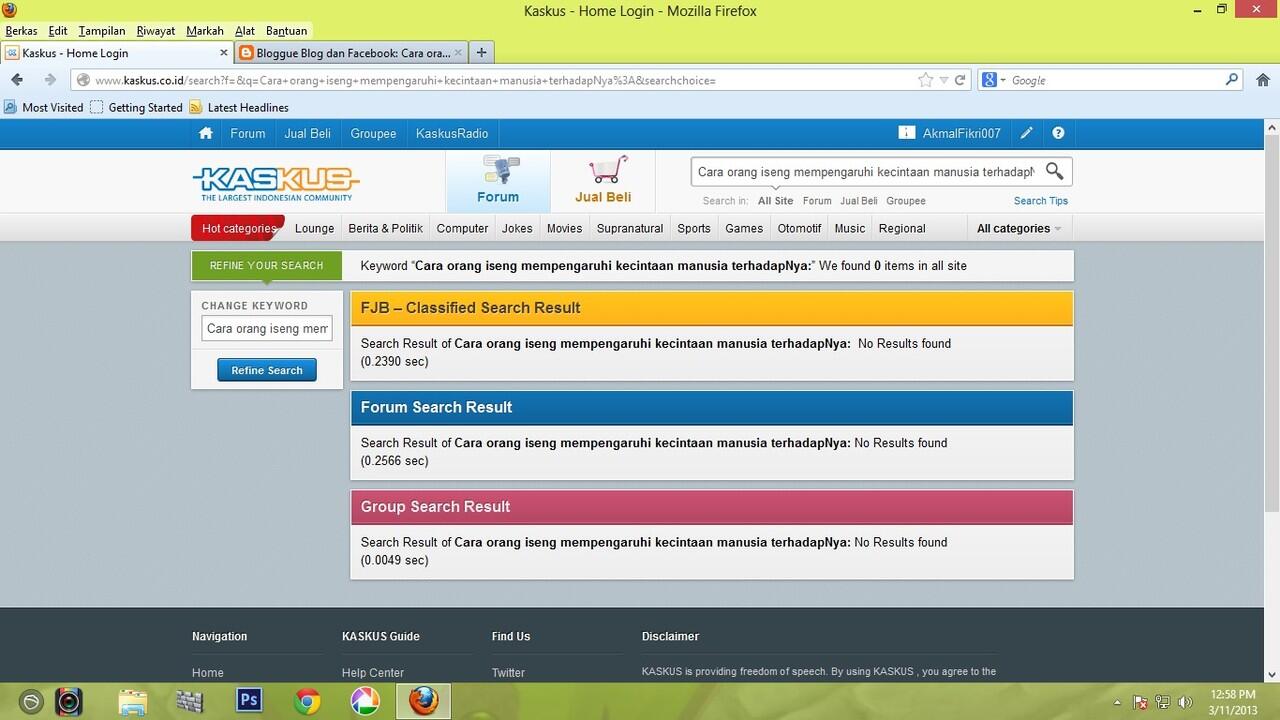Open Google Chrome from the taskbar
Viewport: 1280px width, 720px height.
click(x=307, y=701)
